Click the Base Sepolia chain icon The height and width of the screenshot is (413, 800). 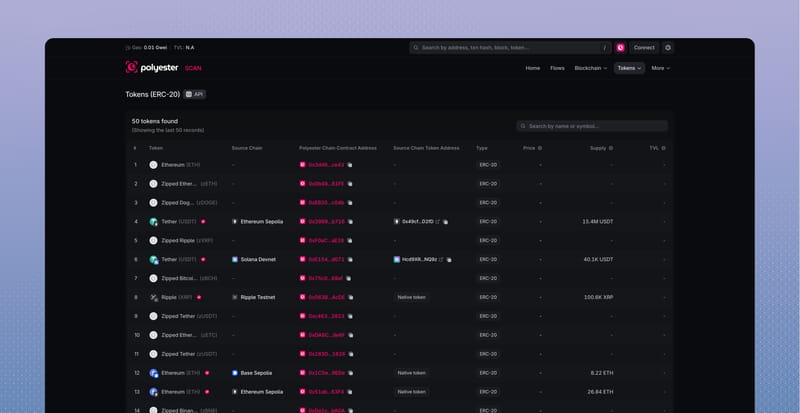tap(235, 373)
